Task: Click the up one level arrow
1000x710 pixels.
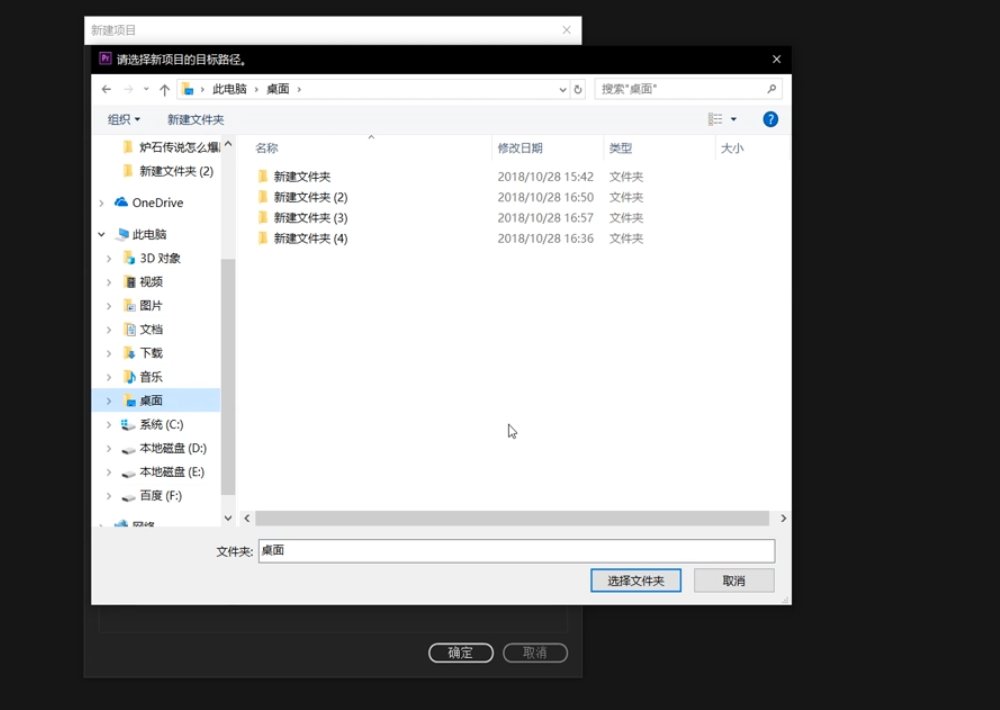Action: [x=163, y=89]
